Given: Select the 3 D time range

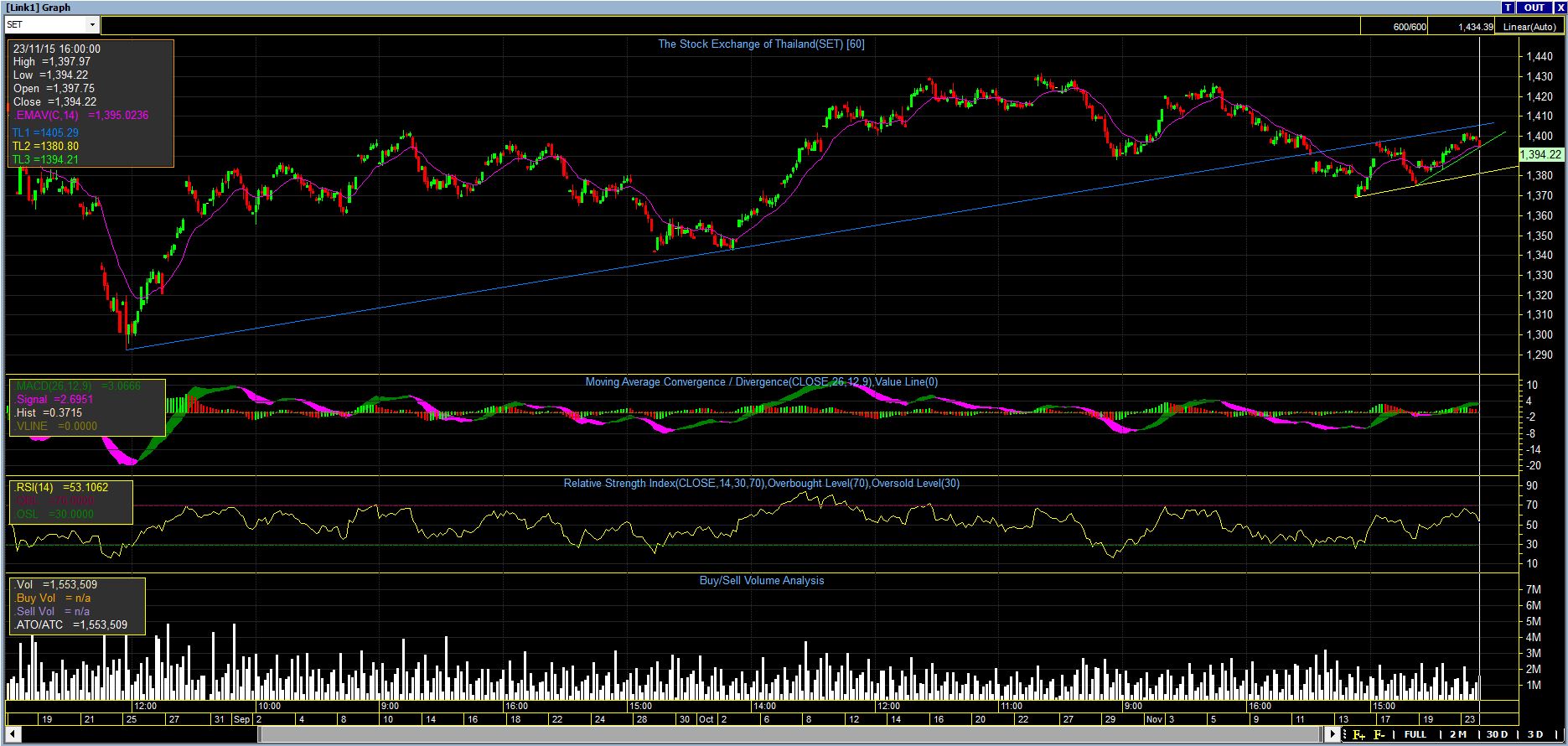Looking at the screenshot, I should tap(1534, 735).
